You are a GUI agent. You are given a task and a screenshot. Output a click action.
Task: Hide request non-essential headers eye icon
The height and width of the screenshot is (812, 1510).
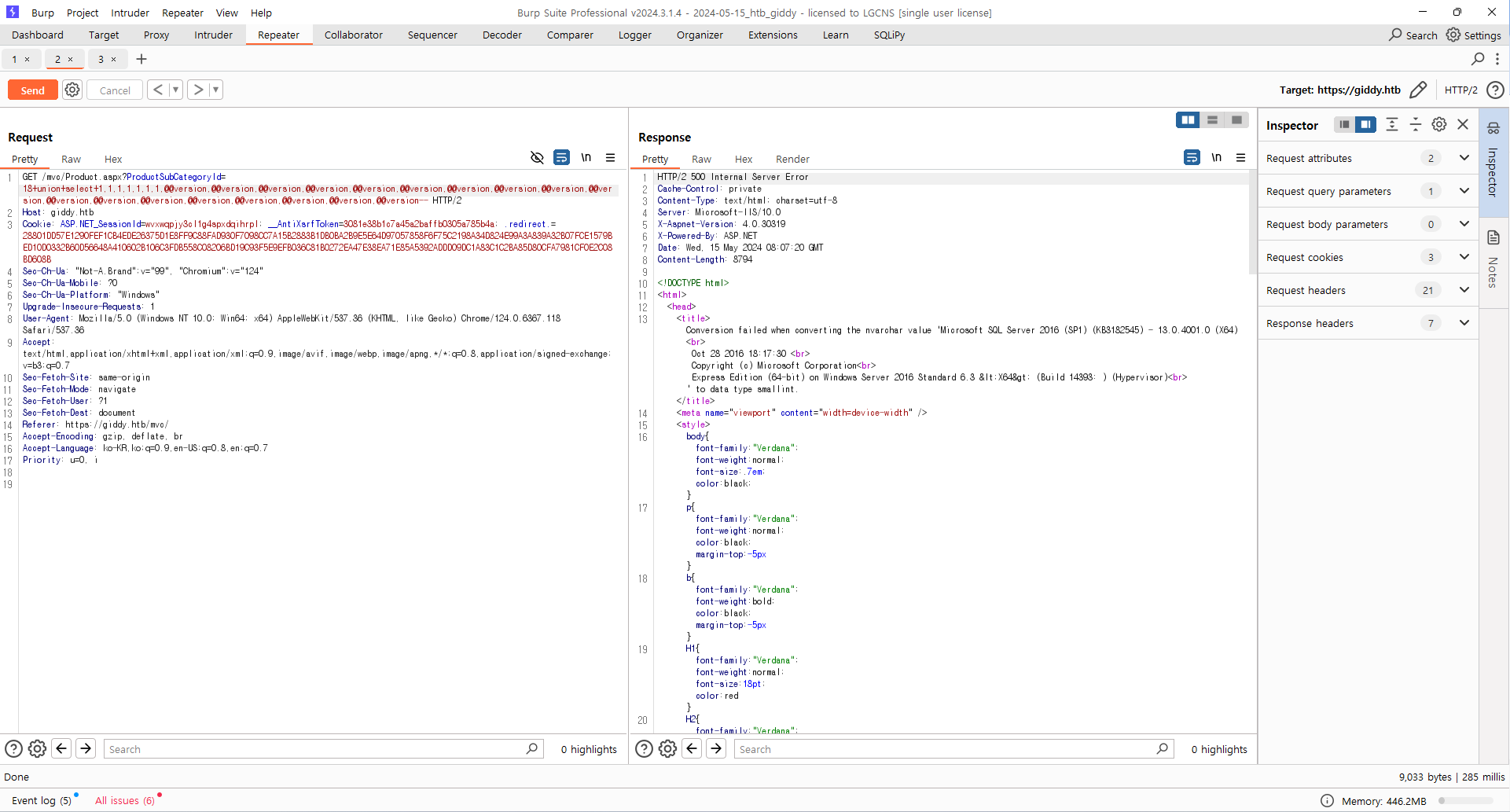coord(537,157)
